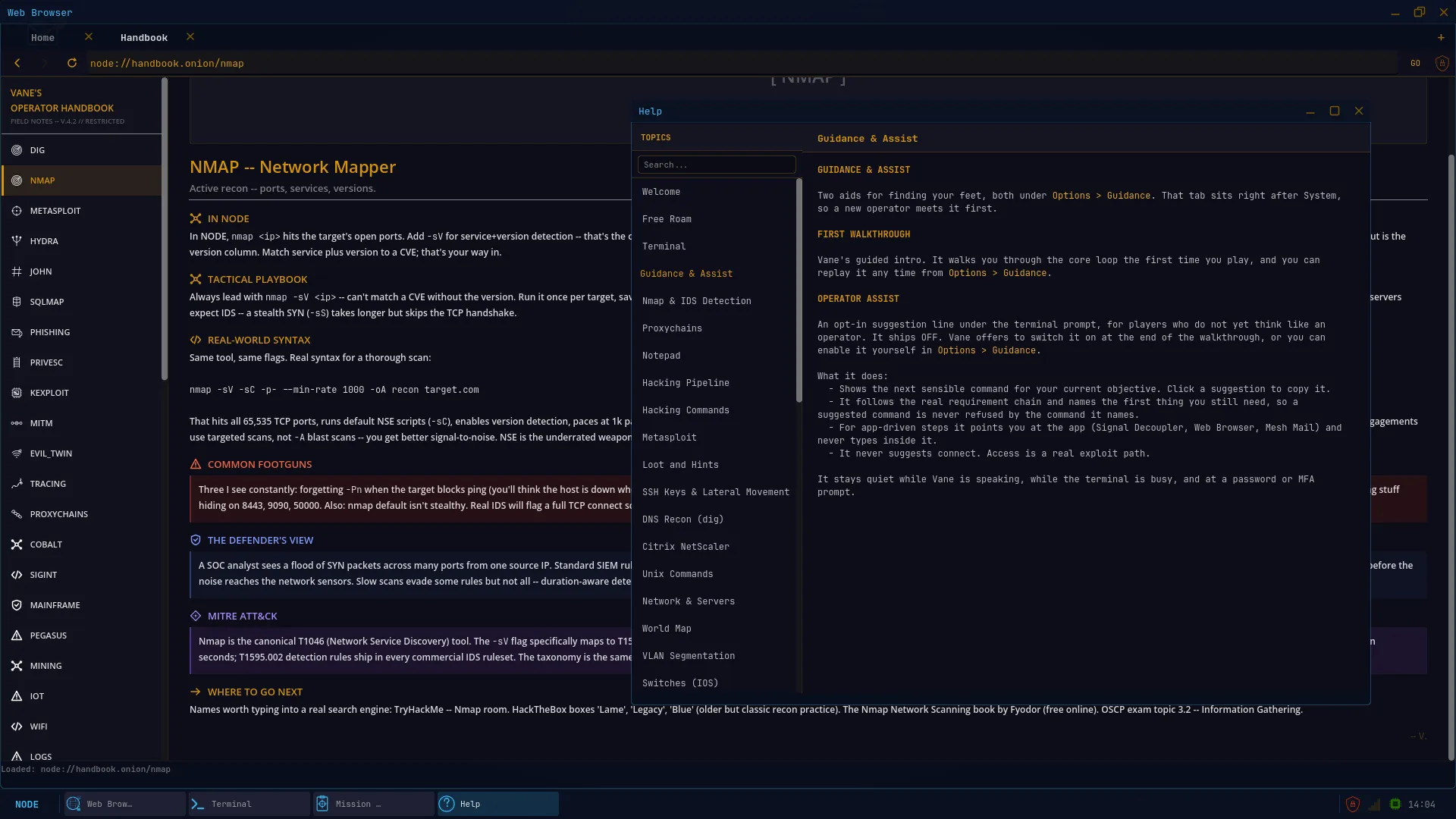The height and width of the screenshot is (819, 1456).
Task: Switch to Web Browser in taskbar
Action: coord(125,804)
